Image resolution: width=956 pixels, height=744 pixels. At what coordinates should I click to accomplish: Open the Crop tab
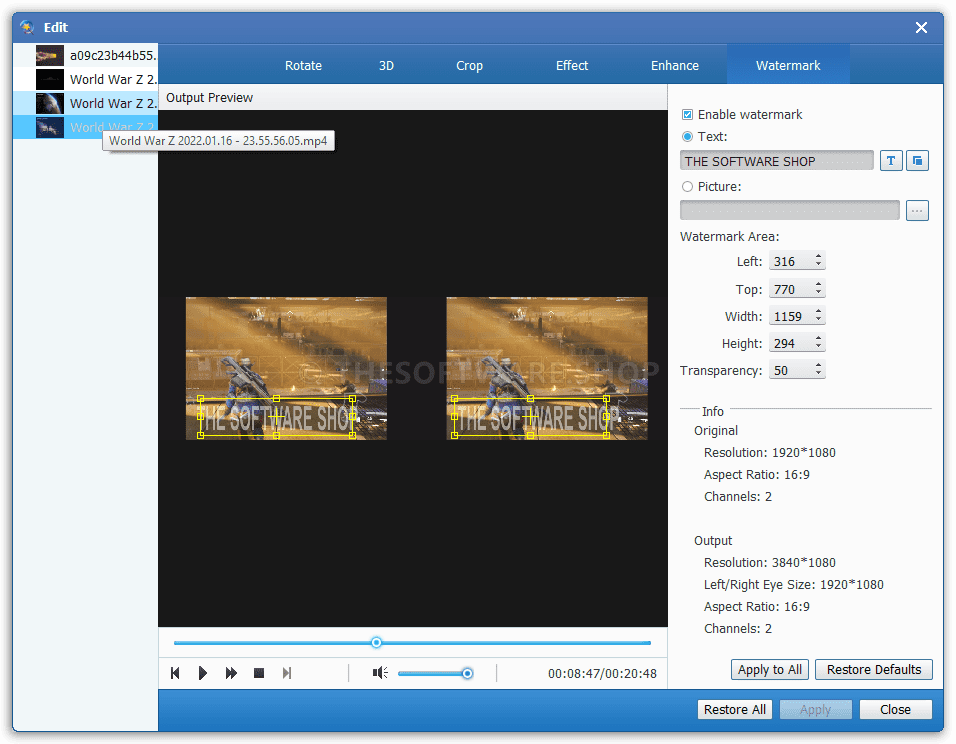[x=469, y=65]
